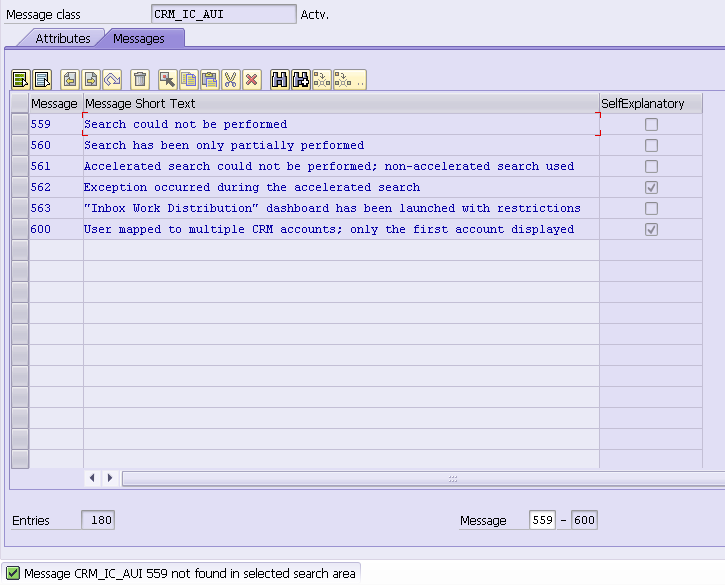Image resolution: width=725 pixels, height=585 pixels.
Task: Click the curved-arrow undo icon in toolbar
Action: [112, 80]
